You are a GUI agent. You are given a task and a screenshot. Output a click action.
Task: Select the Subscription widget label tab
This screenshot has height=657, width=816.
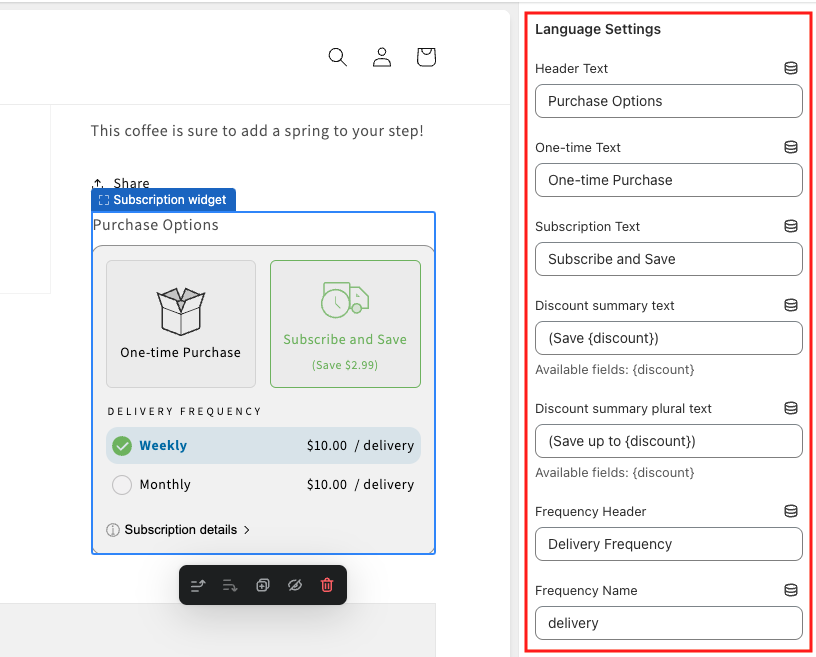click(x=163, y=199)
